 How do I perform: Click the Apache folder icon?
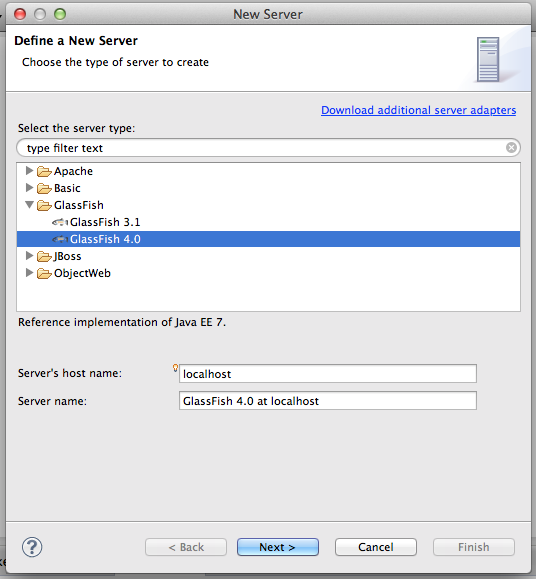[x=44, y=171]
